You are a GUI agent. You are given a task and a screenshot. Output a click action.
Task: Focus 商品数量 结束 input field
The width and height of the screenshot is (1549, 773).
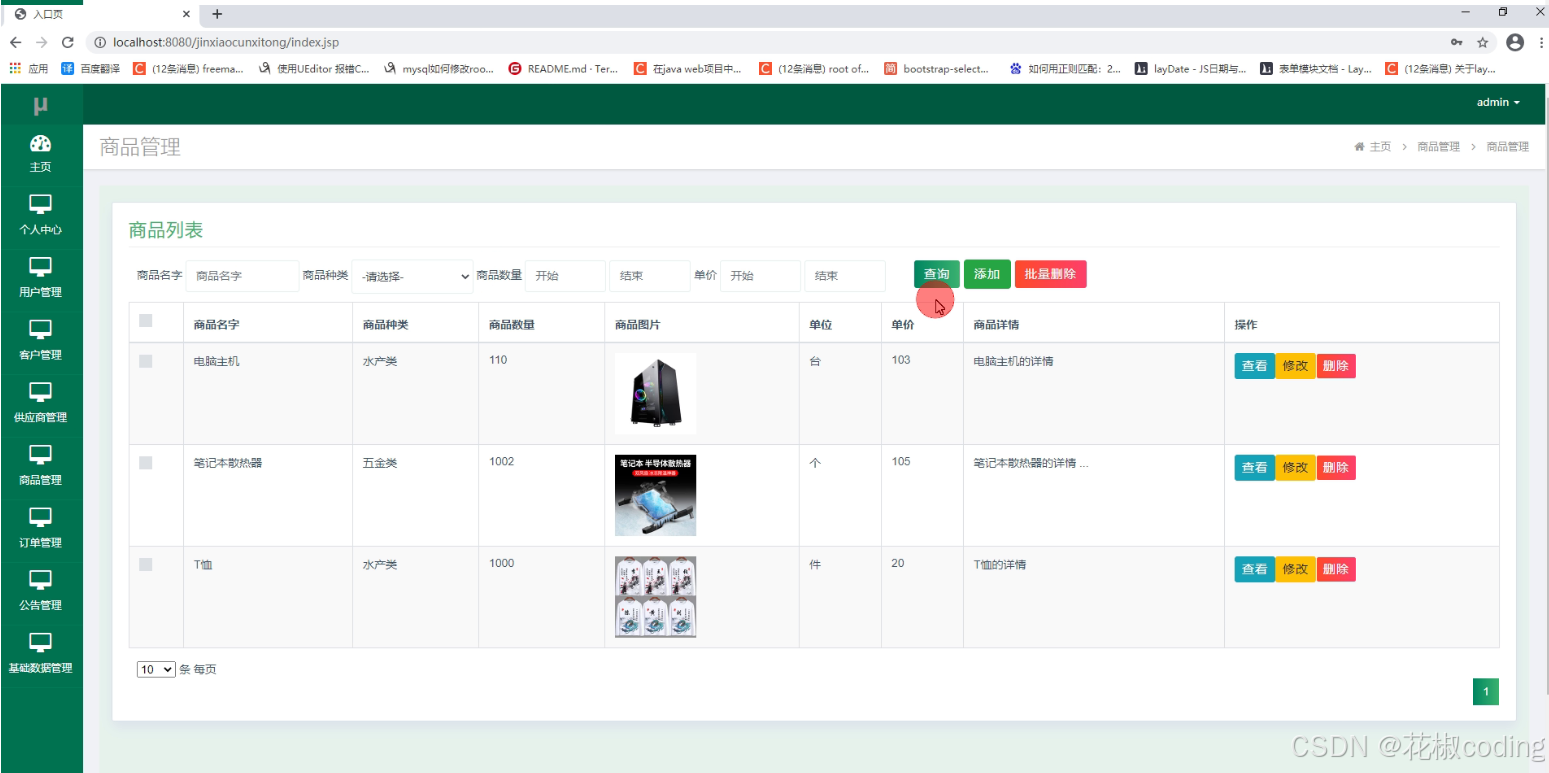pos(650,276)
